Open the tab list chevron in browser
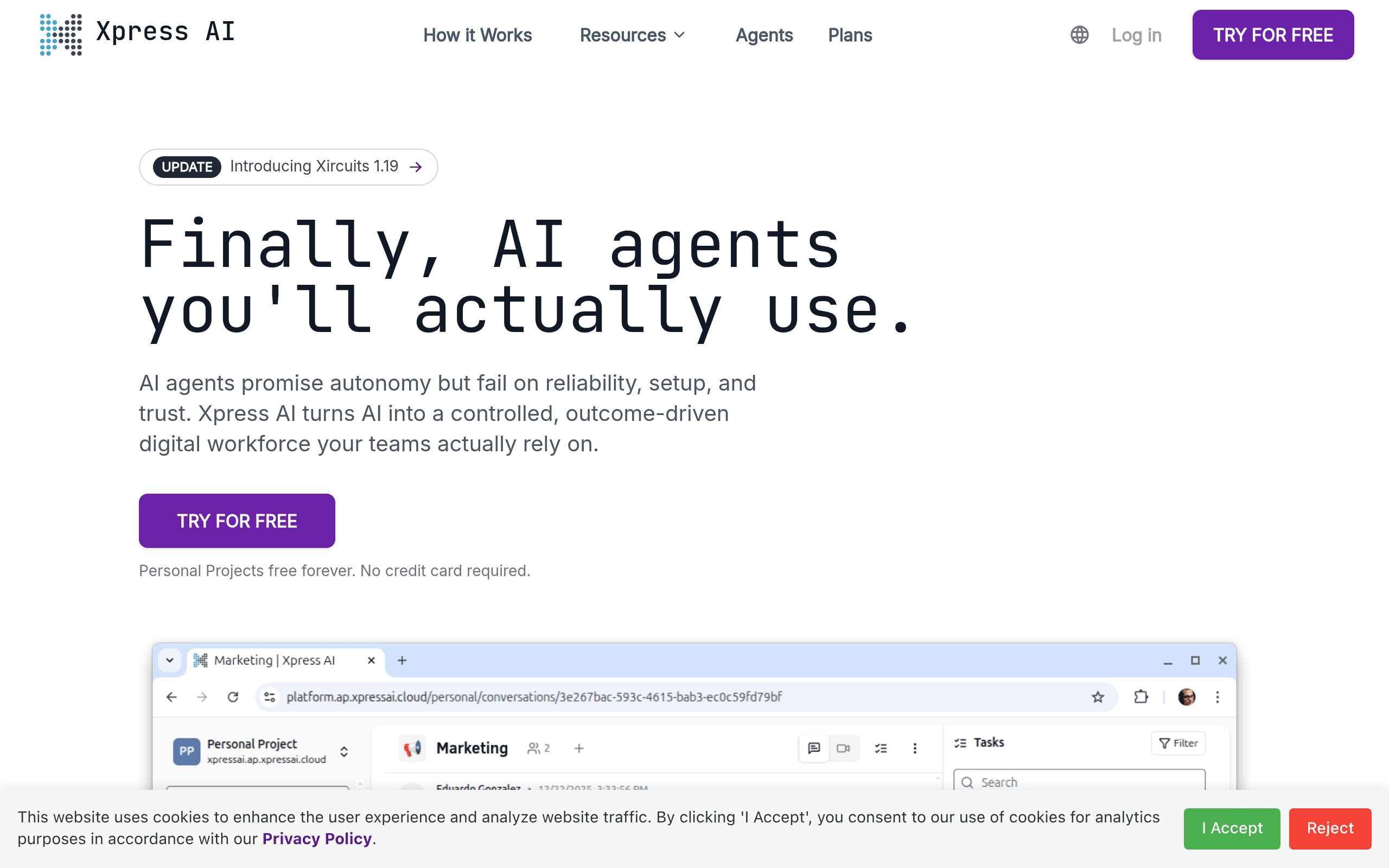This screenshot has width=1389, height=868. click(170, 660)
